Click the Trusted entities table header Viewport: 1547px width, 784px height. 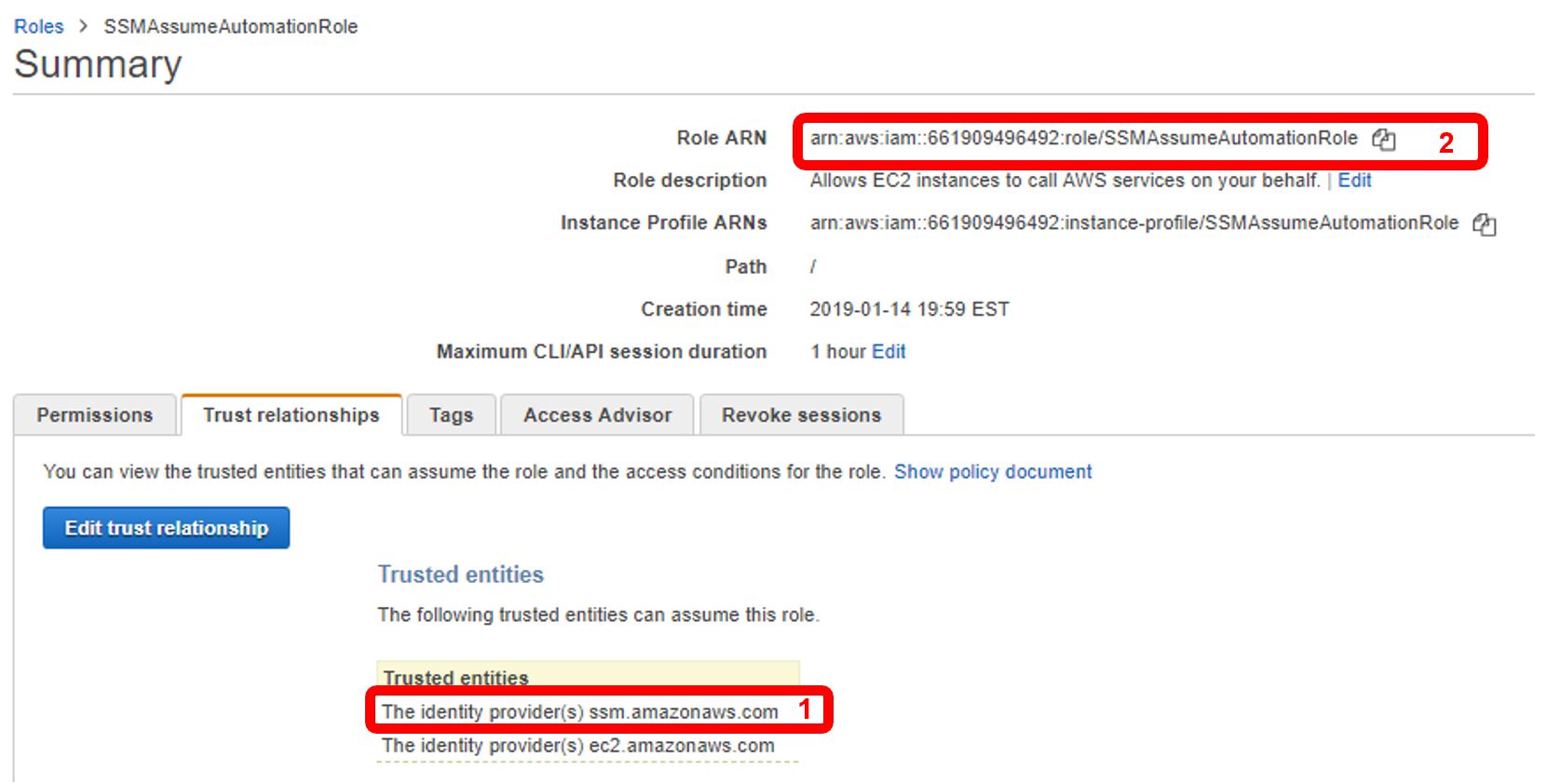[x=456, y=677]
